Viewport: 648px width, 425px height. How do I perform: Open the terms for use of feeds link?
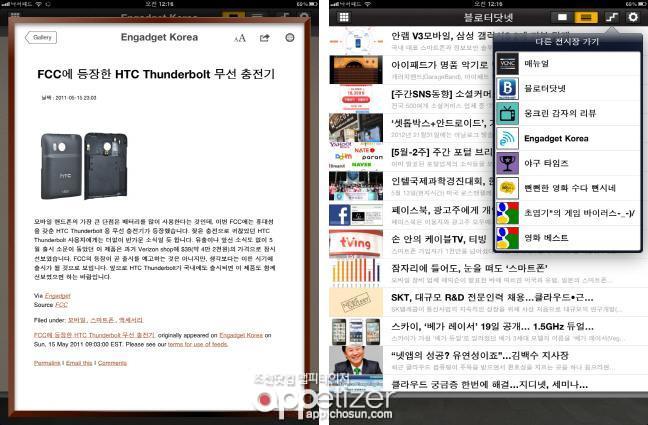click(x=198, y=344)
